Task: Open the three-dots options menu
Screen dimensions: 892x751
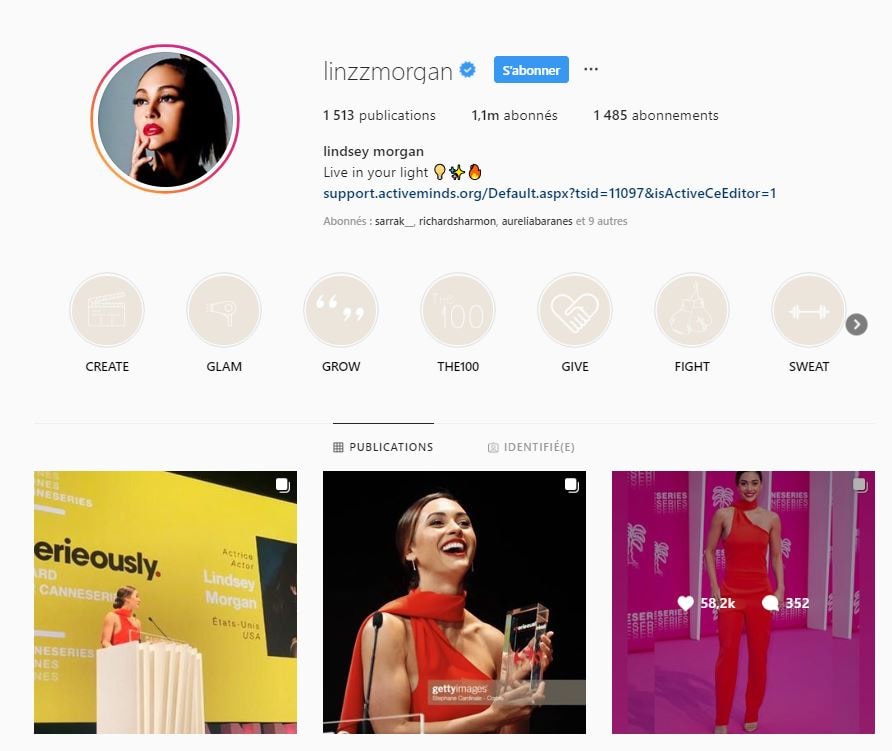Action: pos(591,69)
